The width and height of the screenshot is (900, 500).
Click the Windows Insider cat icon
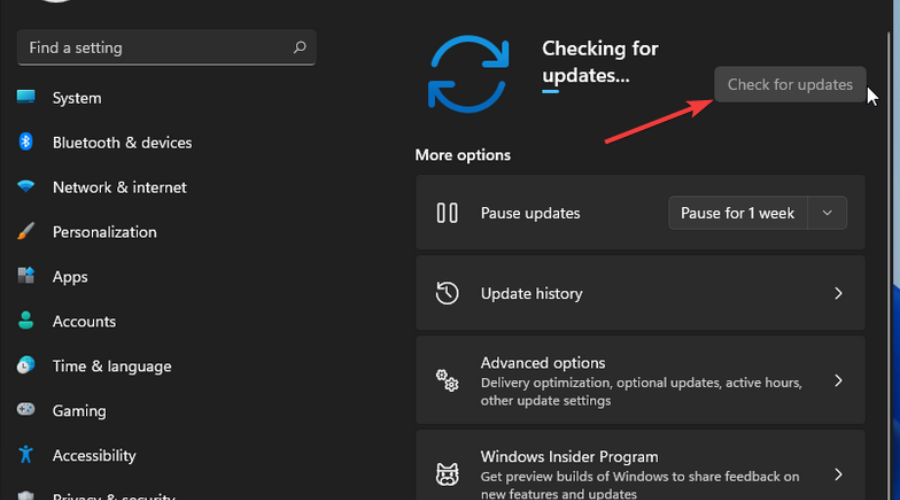(447, 474)
